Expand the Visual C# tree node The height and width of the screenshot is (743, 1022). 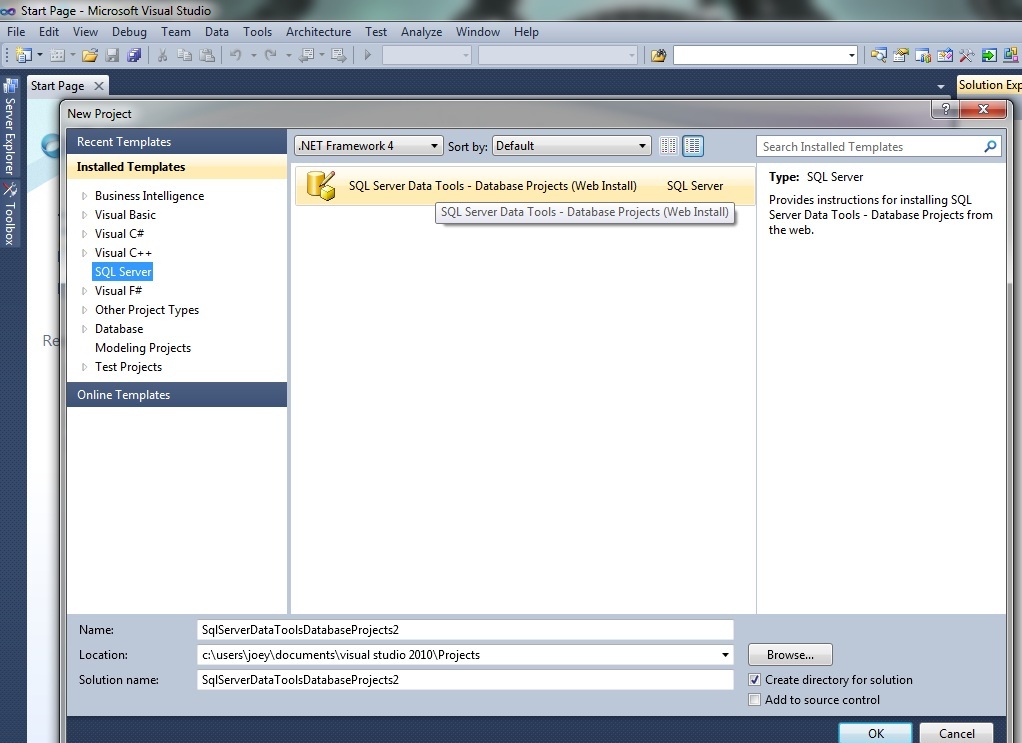(84, 233)
